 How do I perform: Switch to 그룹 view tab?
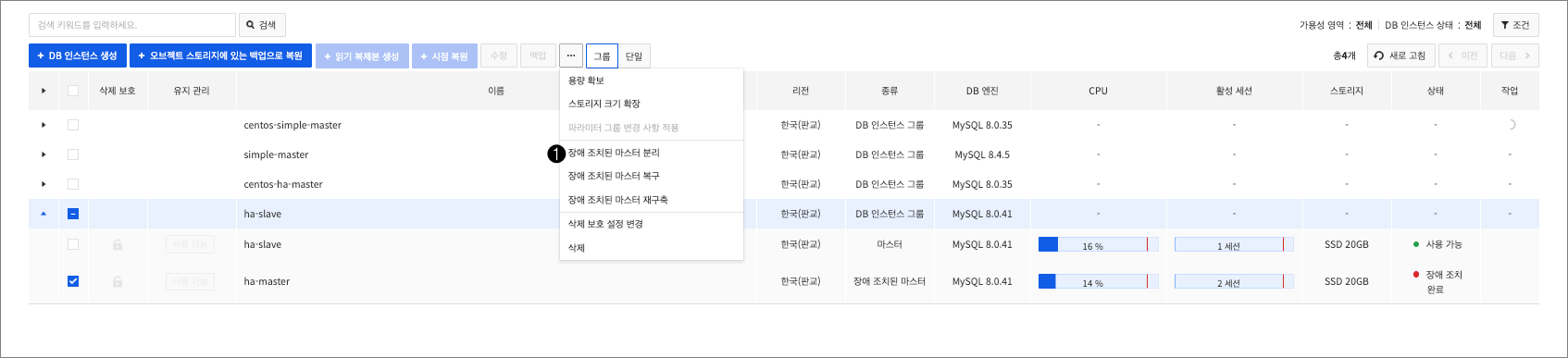602,56
